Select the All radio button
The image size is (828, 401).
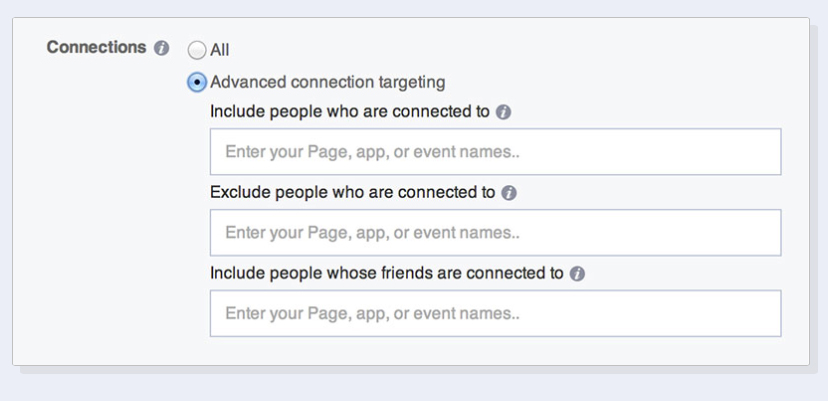coord(197,49)
